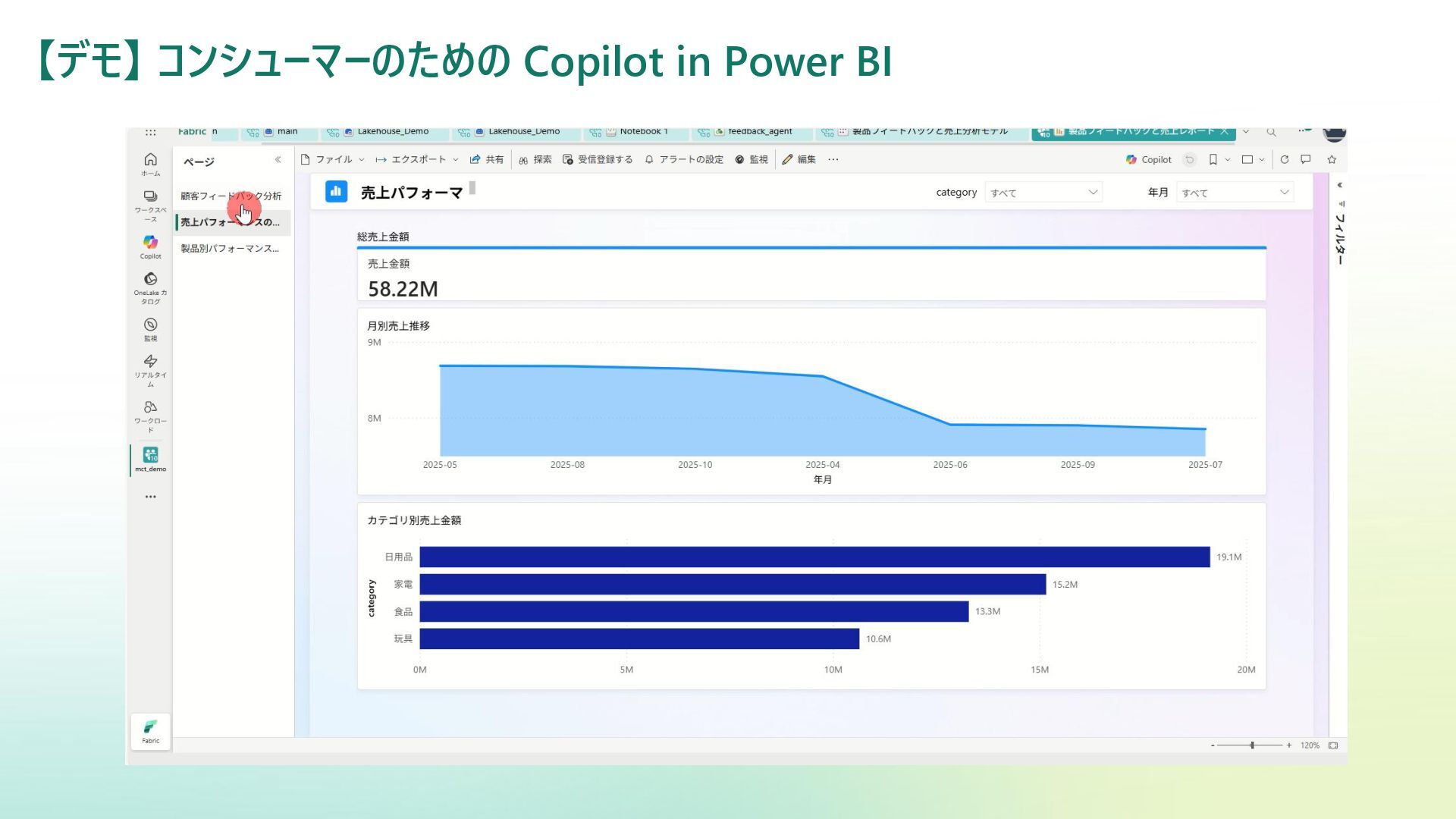Collapse the pages pane with the double chevron
This screenshot has height=819, width=1456.
point(278,160)
